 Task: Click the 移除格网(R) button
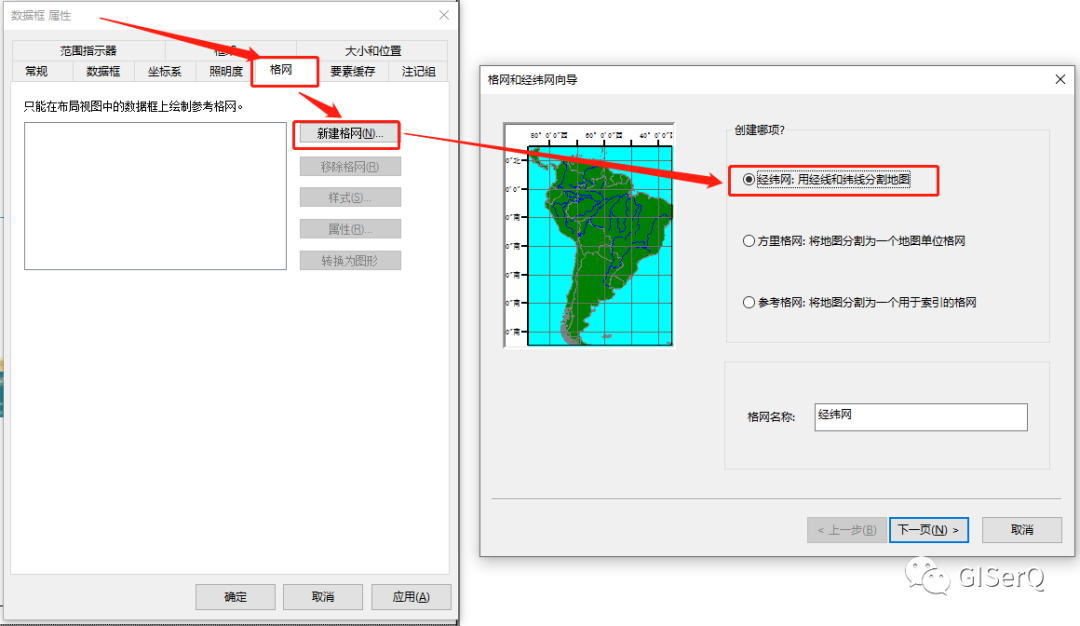coord(350,167)
